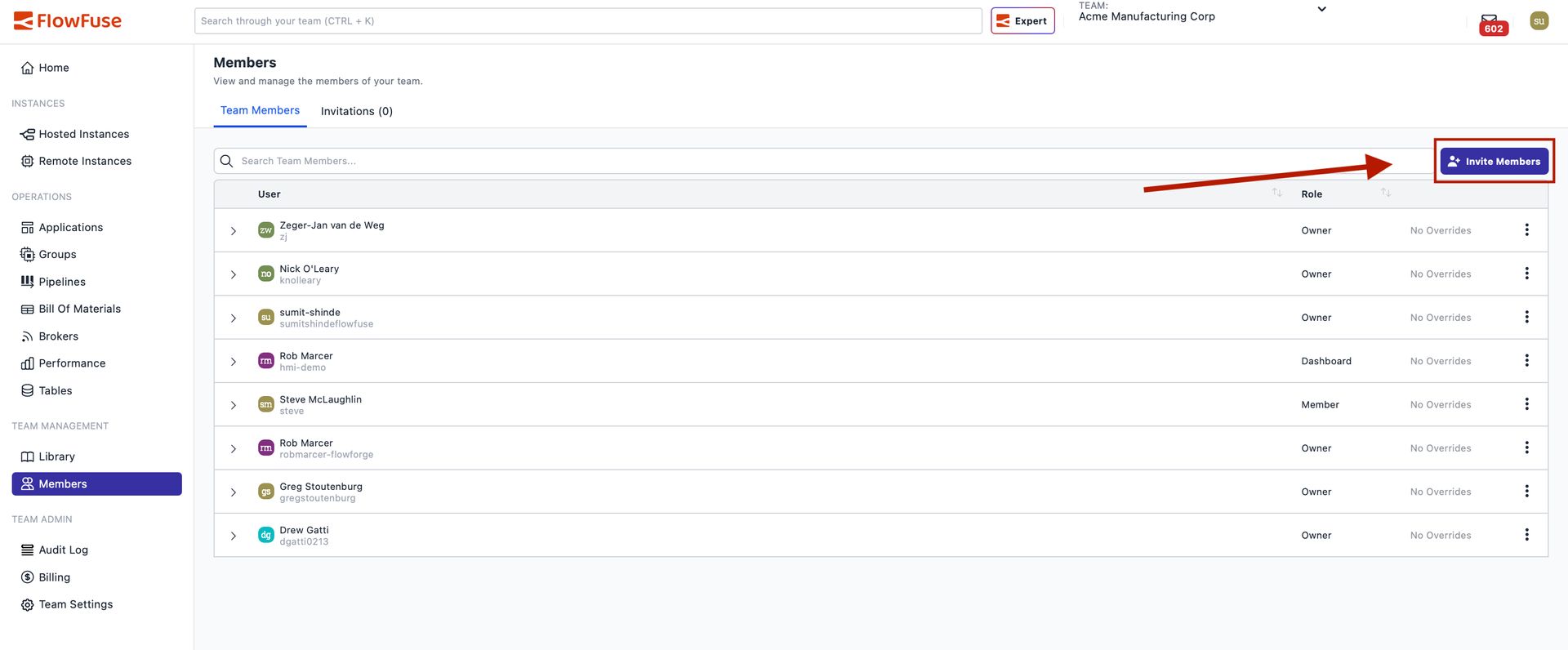
Task: Click the sort icon beside User column
Action: tap(1276, 193)
